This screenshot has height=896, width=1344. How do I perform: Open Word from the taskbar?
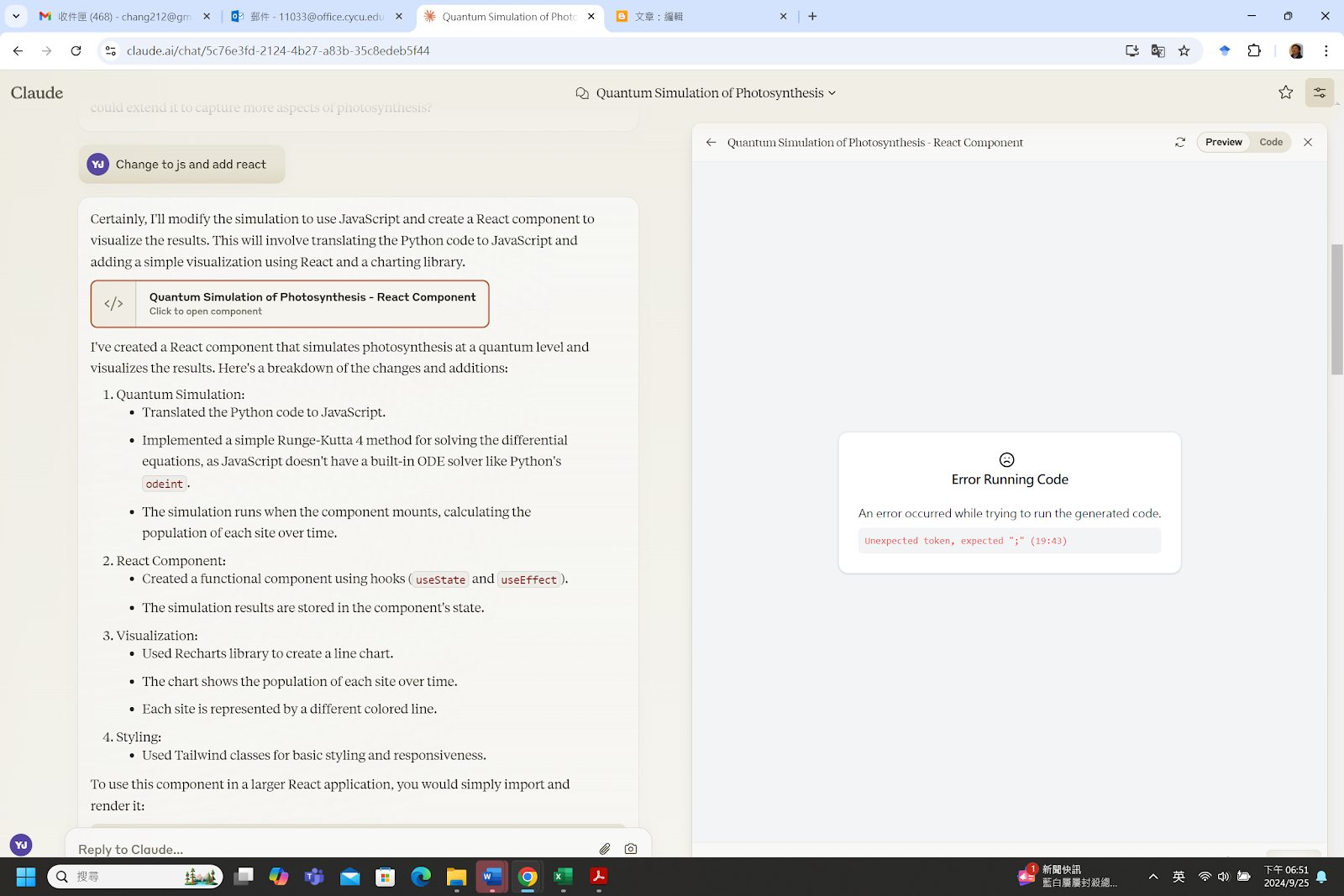(x=492, y=877)
